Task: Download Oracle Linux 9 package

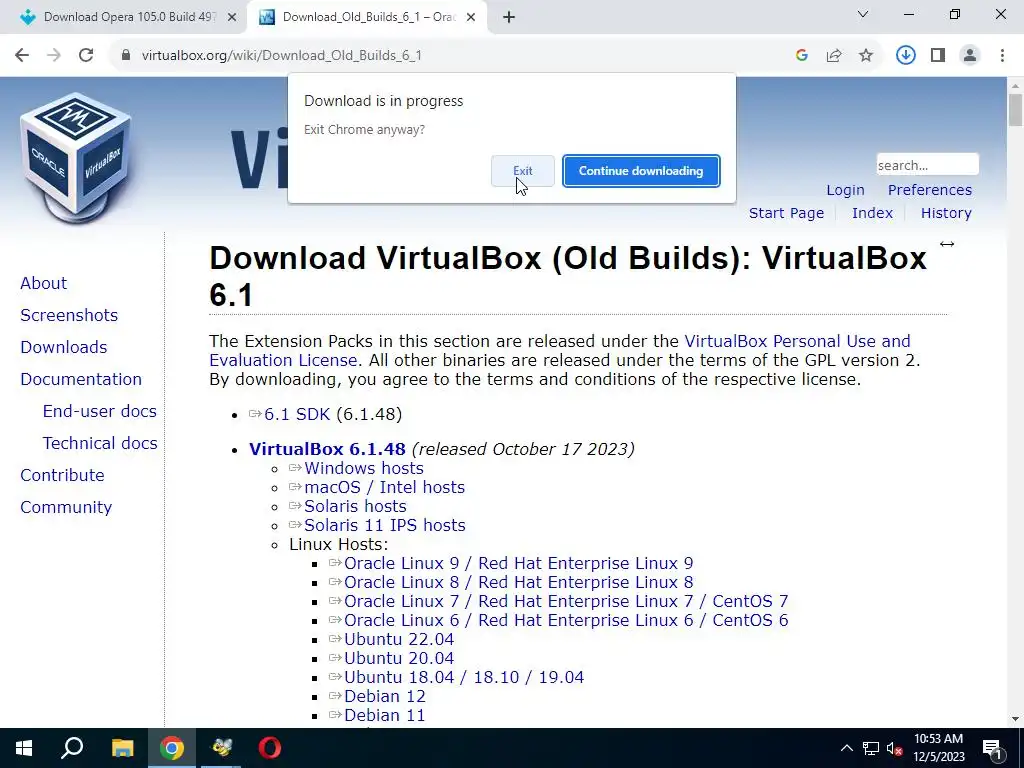Action: click(x=519, y=563)
